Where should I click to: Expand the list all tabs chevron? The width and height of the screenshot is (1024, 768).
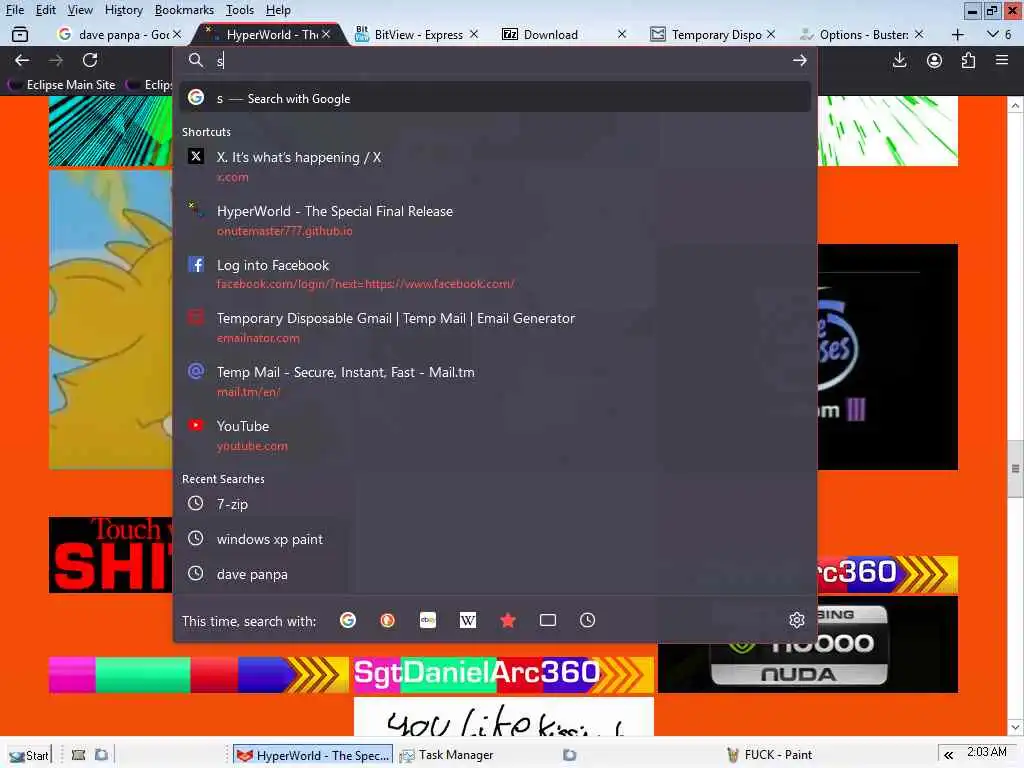[992, 34]
